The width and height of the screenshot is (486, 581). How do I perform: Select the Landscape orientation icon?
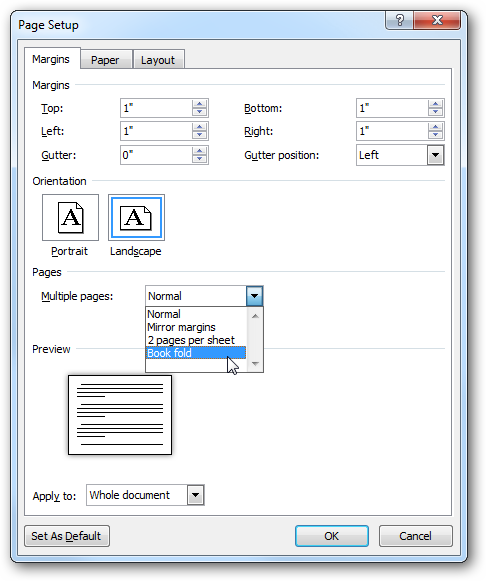136,218
